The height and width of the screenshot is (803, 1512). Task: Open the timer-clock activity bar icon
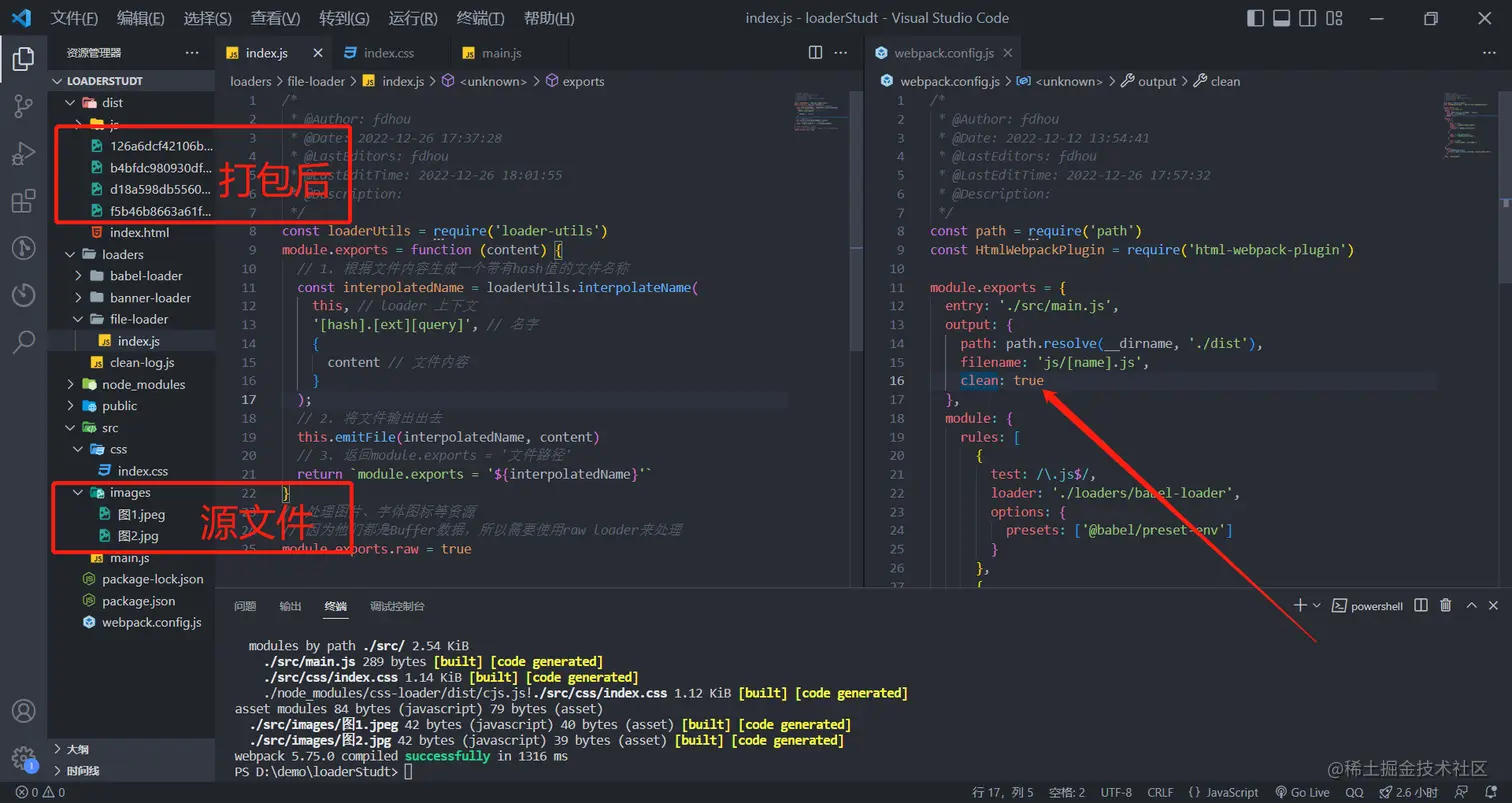(23, 295)
